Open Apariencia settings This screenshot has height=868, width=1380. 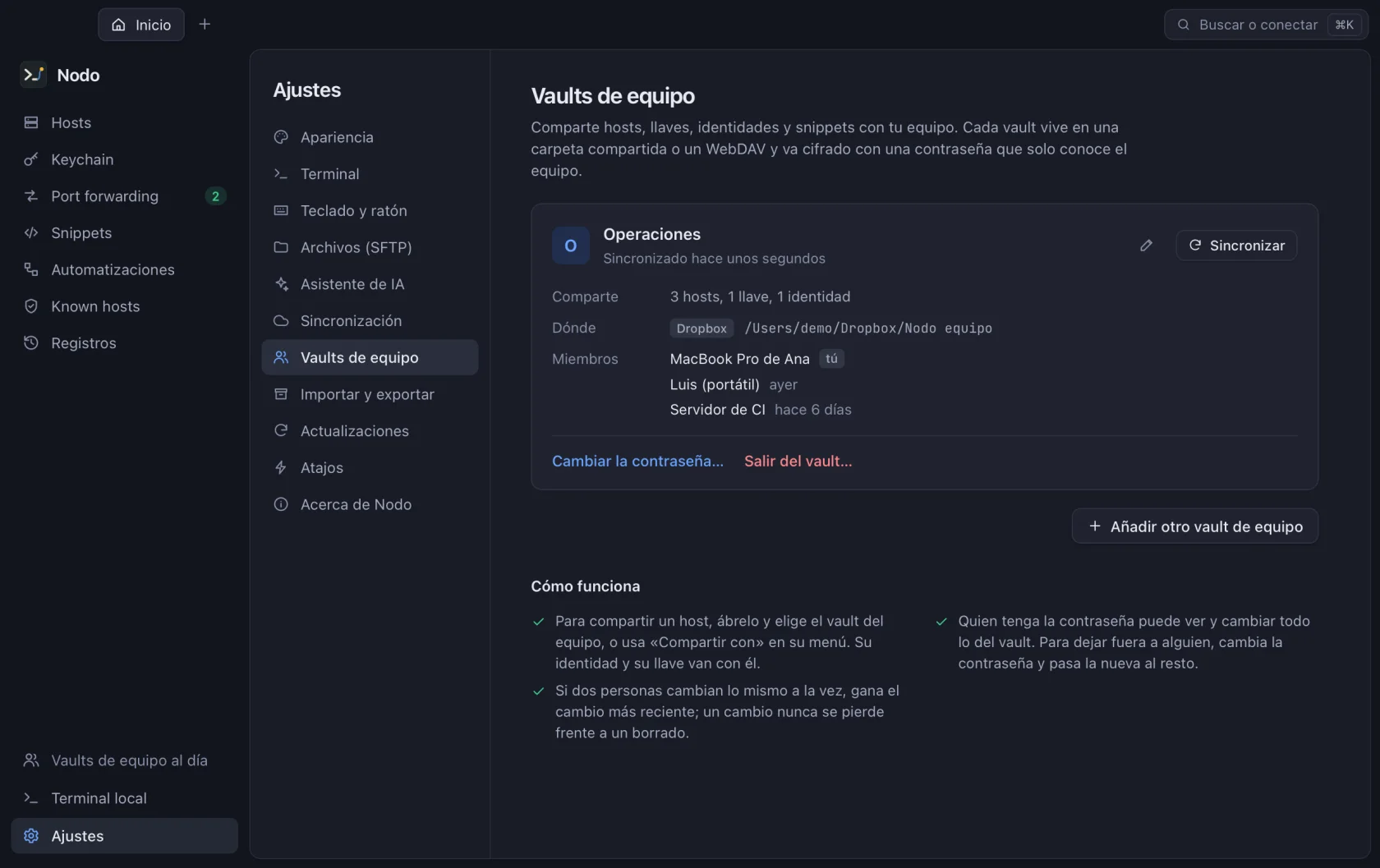pyautogui.click(x=370, y=137)
